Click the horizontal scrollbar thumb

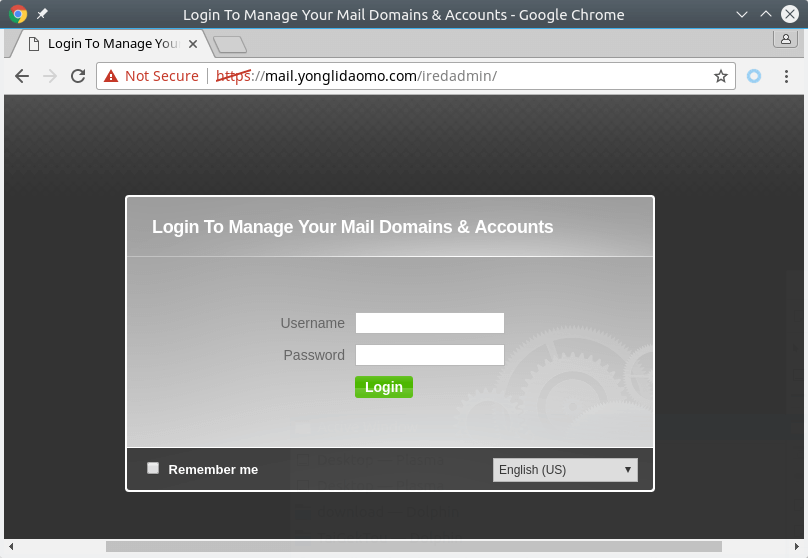coord(413,547)
